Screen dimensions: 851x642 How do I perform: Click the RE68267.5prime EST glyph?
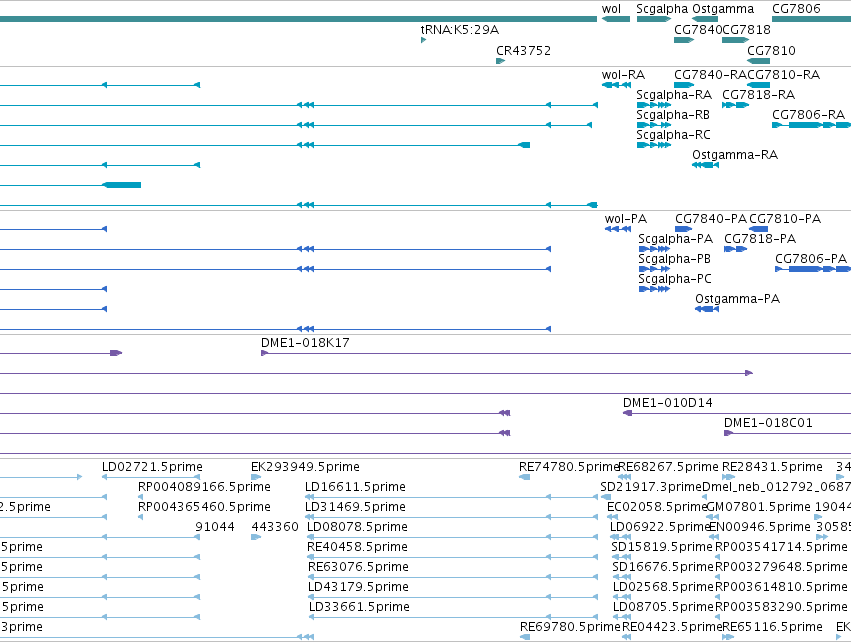pyautogui.click(x=625, y=477)
